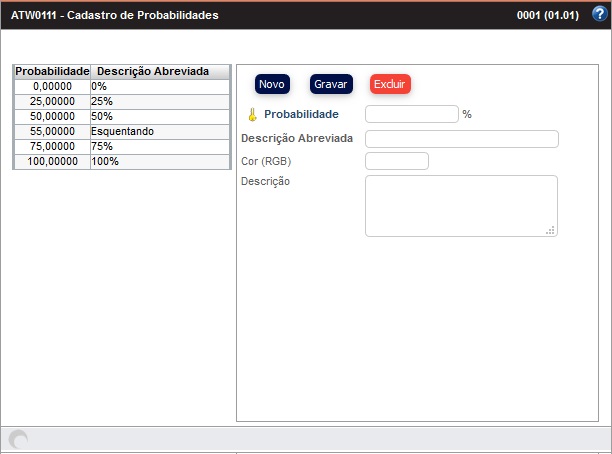This screenshot has width=612, height=454.
Task: Click the loading spinner in the status bar
Action: pyautogui.click(x=18, y=440)
